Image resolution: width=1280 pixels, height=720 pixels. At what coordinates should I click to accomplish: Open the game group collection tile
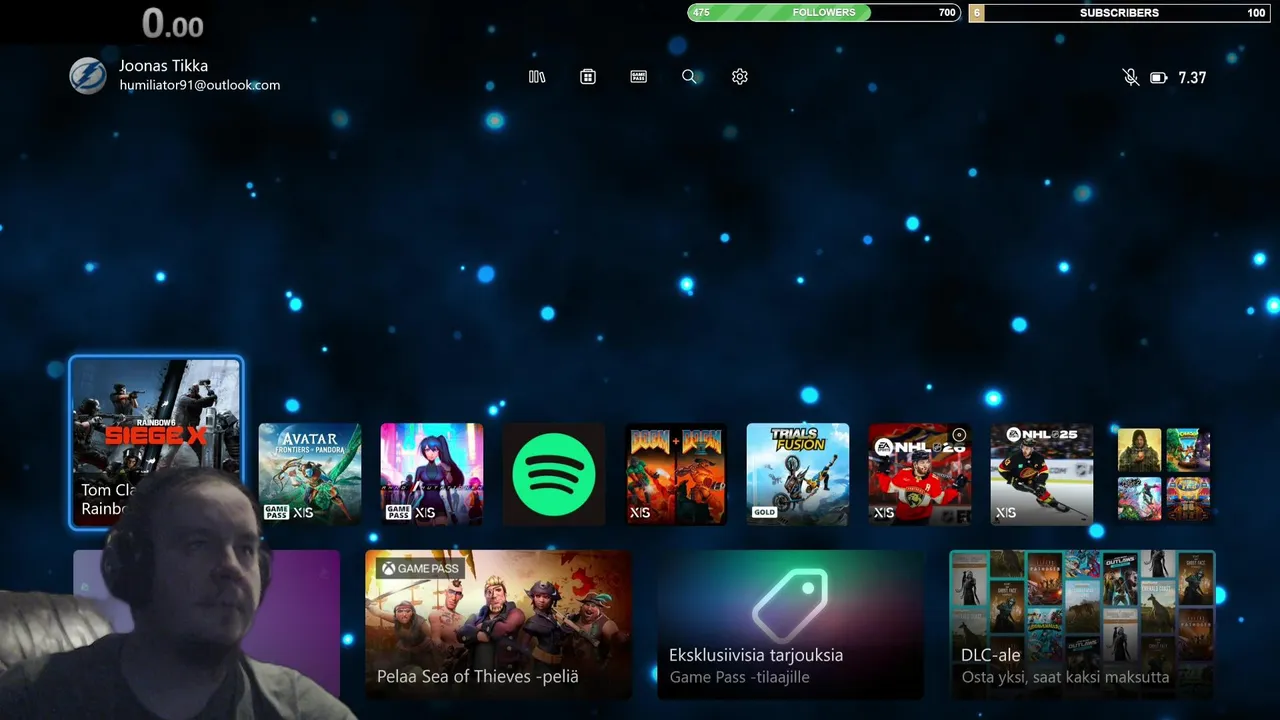point(1164,474)
